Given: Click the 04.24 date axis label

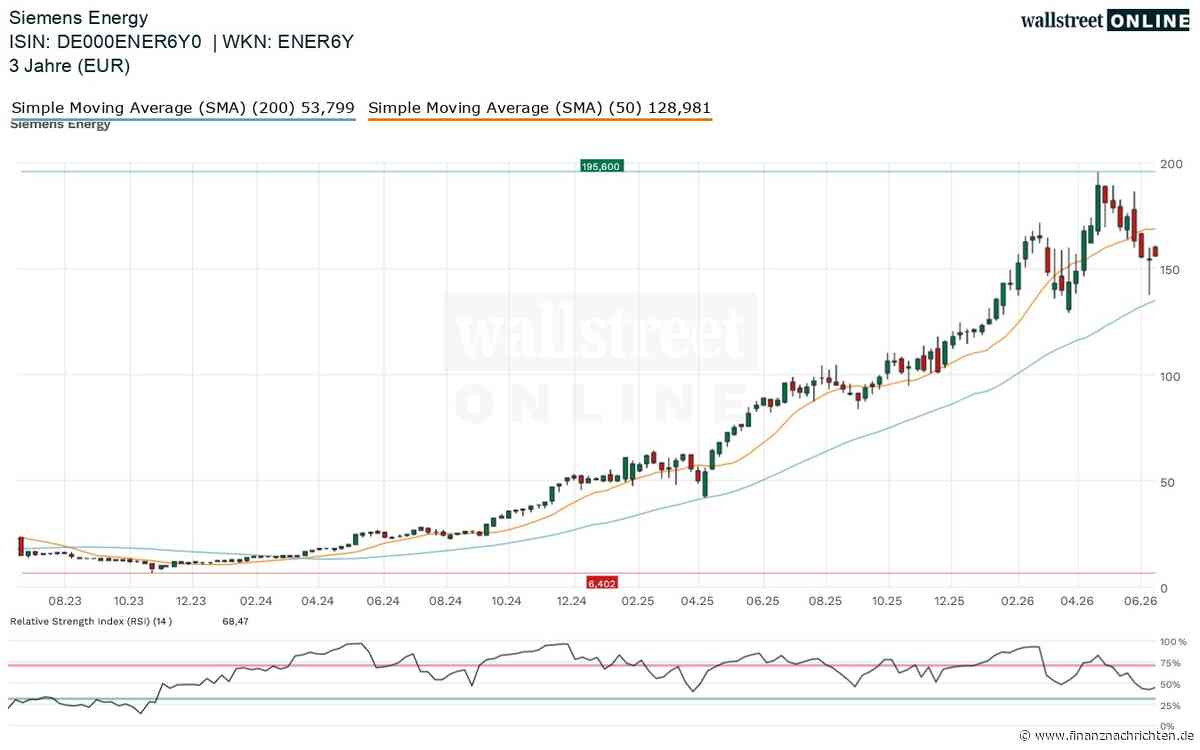Looking at the screenshot, I should click(317, 601).
